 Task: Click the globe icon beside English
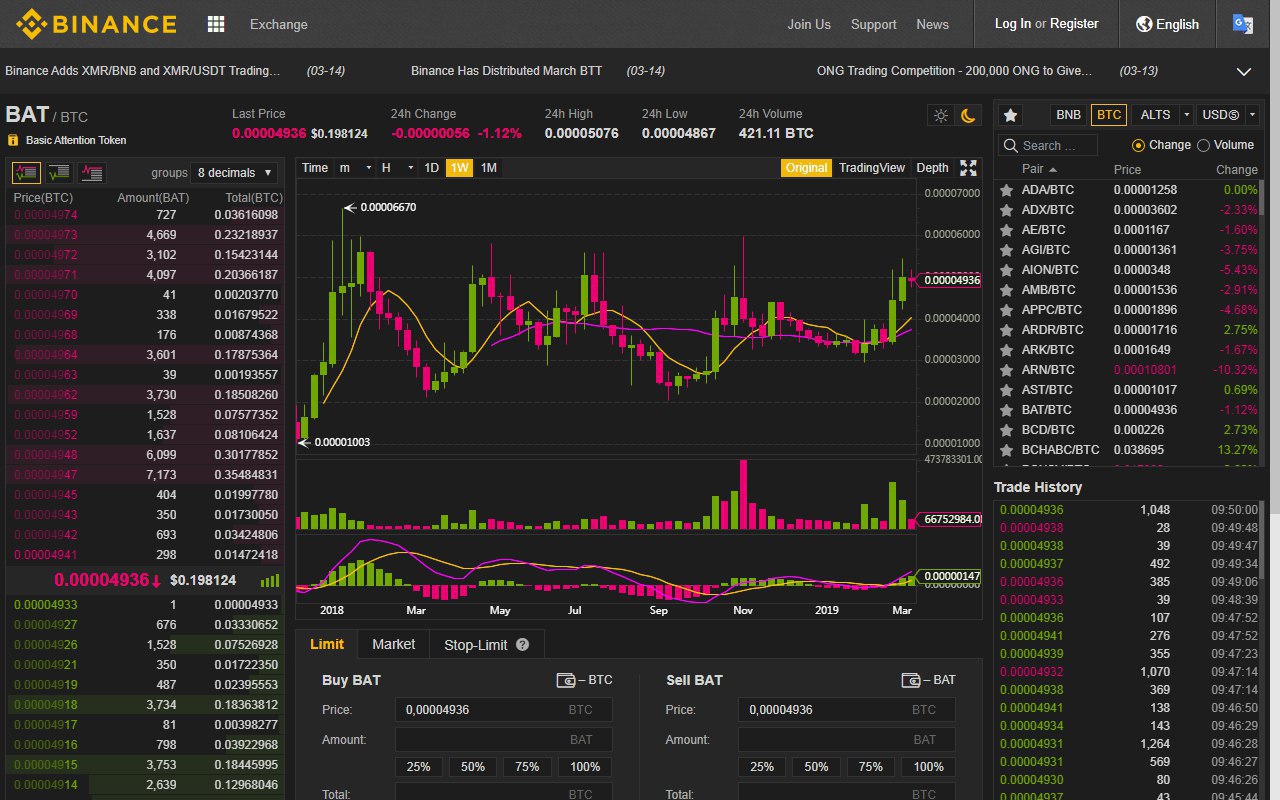(1144, 24)
